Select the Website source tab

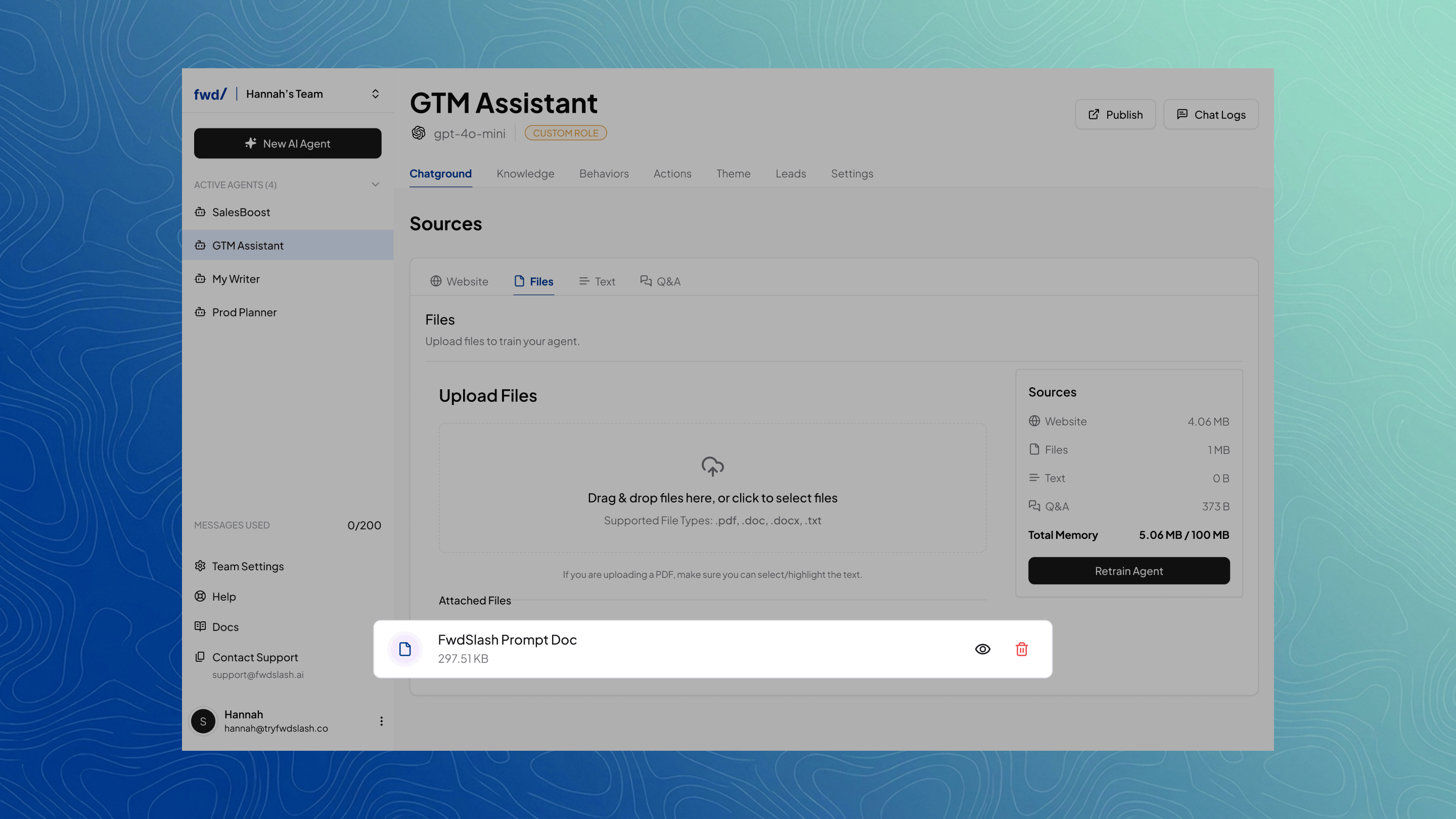pyautogui.click(x=460, y=281)
